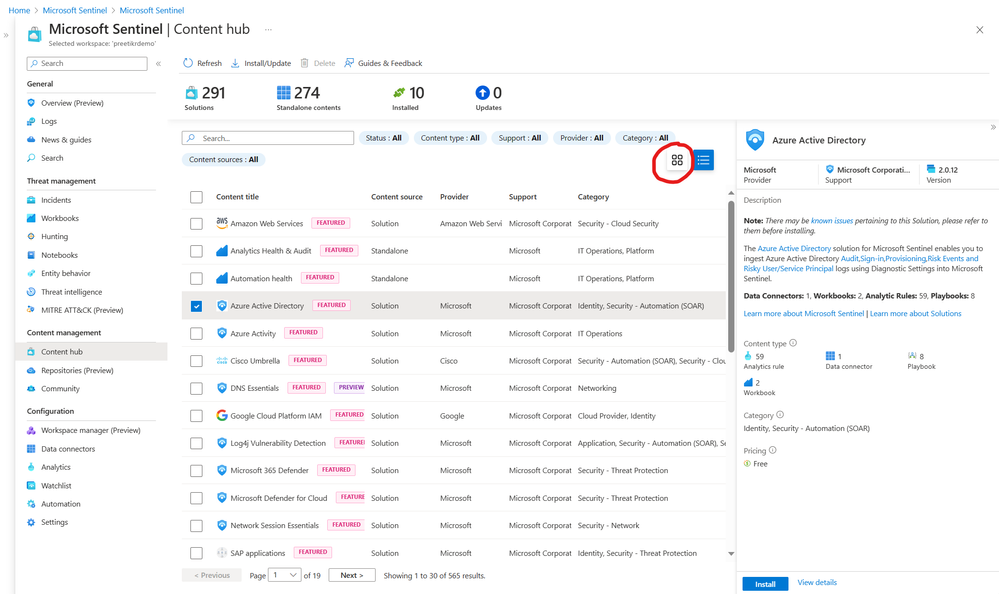Click the Incidents sidebar icon

[31, 200]
